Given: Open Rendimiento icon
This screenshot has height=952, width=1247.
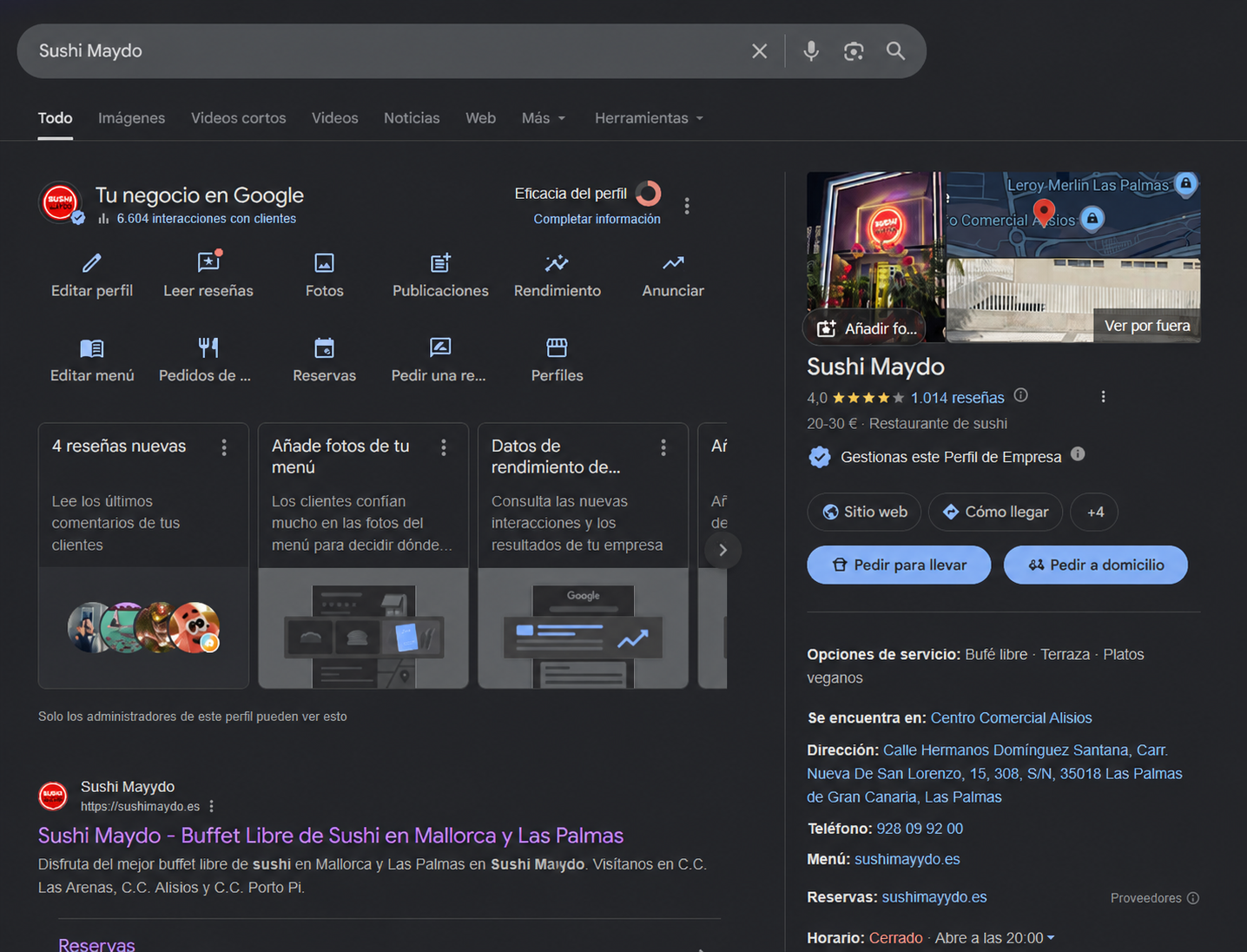Looking at the screenshot, I should click(557, 262).
